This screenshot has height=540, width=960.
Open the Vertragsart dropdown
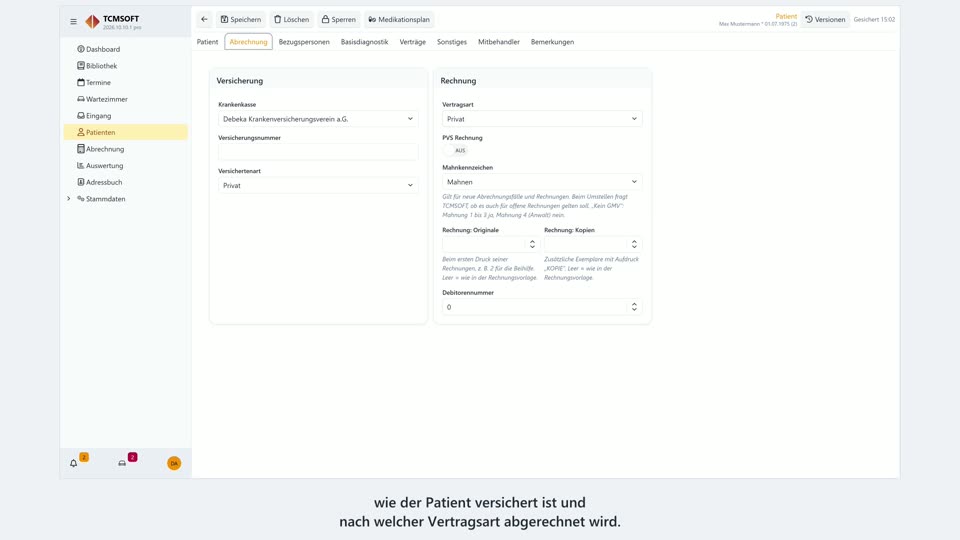[x=542, y=119]
